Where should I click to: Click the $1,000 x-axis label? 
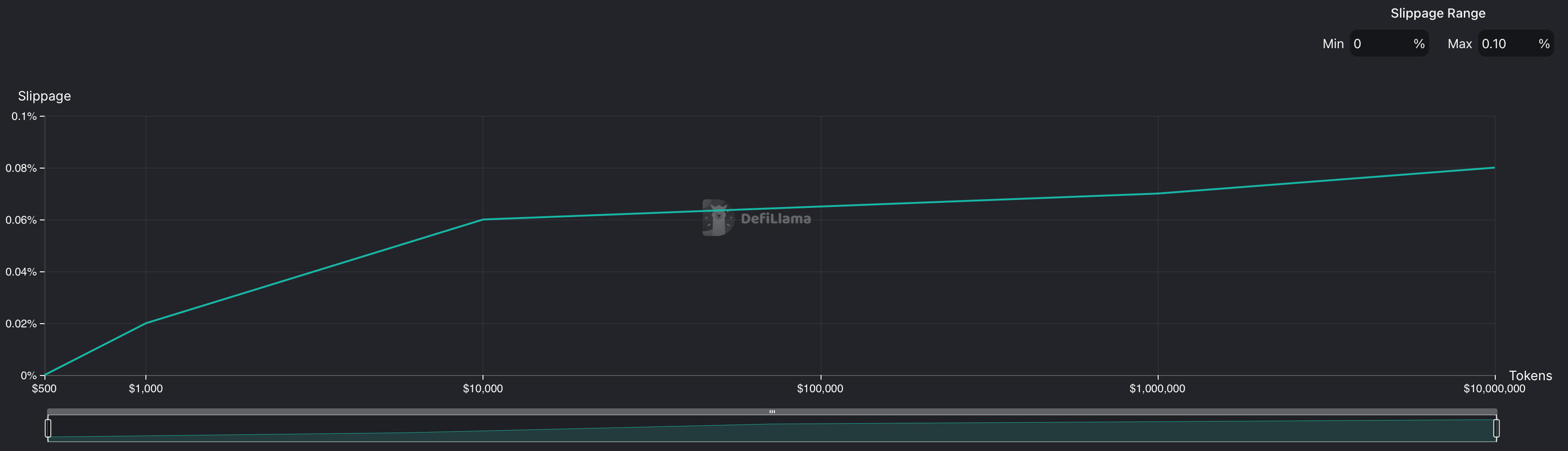click(145, 389)
